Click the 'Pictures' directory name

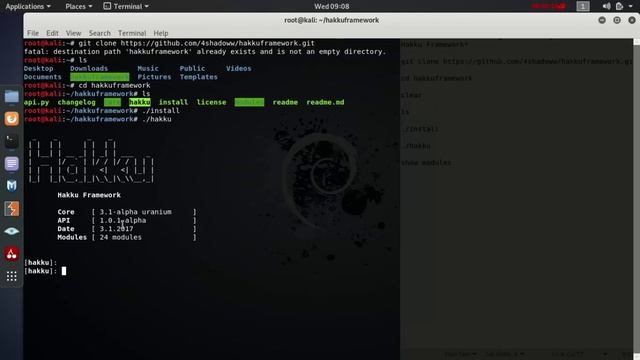154,77
